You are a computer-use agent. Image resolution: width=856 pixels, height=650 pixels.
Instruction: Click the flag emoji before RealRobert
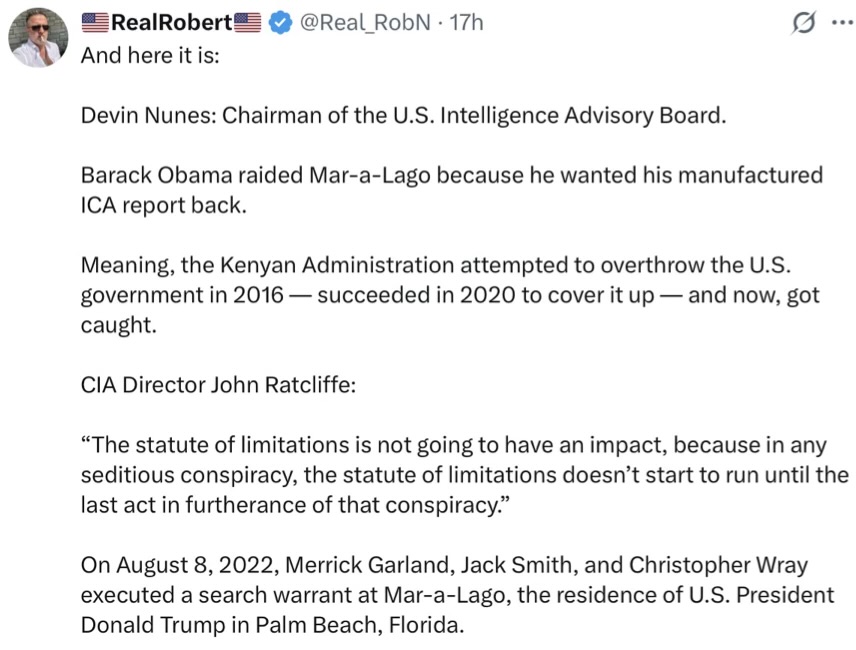95,22
